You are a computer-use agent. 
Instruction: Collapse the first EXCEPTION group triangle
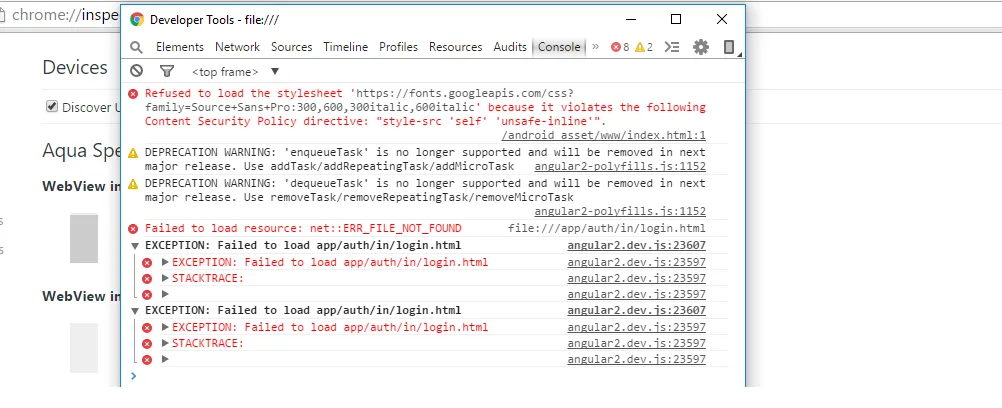point(135,246)
